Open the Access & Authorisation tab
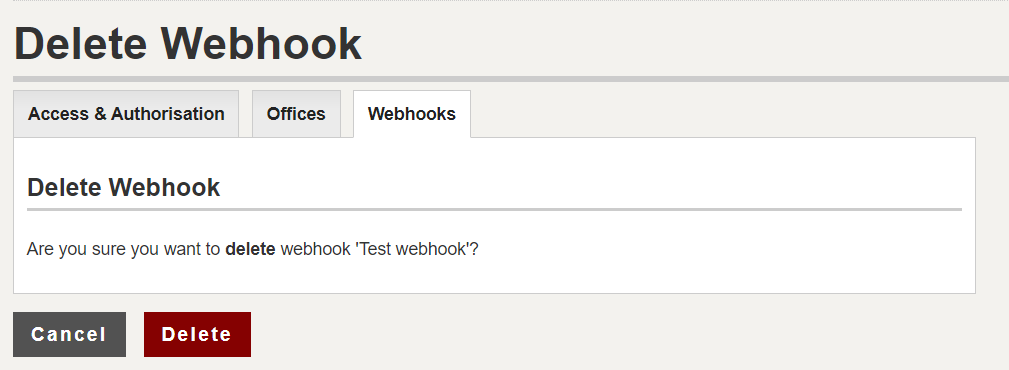Screen dimensions: 1009x370 pos(126,114)
